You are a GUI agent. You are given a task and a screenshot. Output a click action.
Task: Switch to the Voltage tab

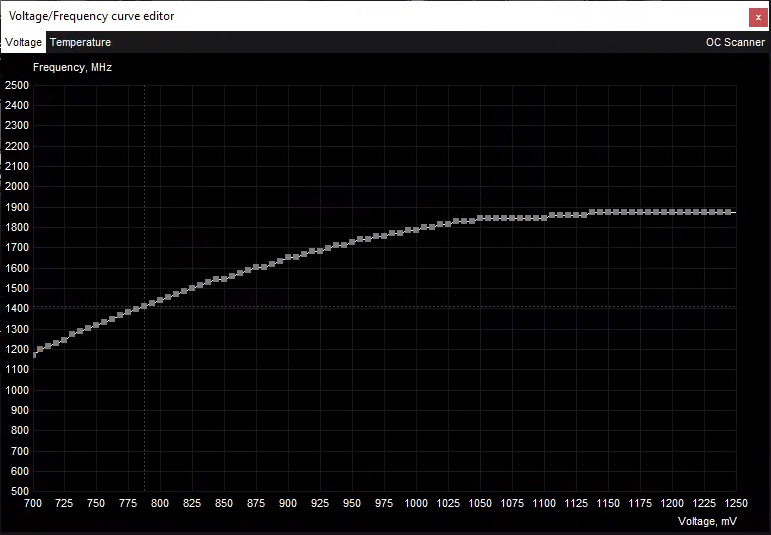click(23, 42)
